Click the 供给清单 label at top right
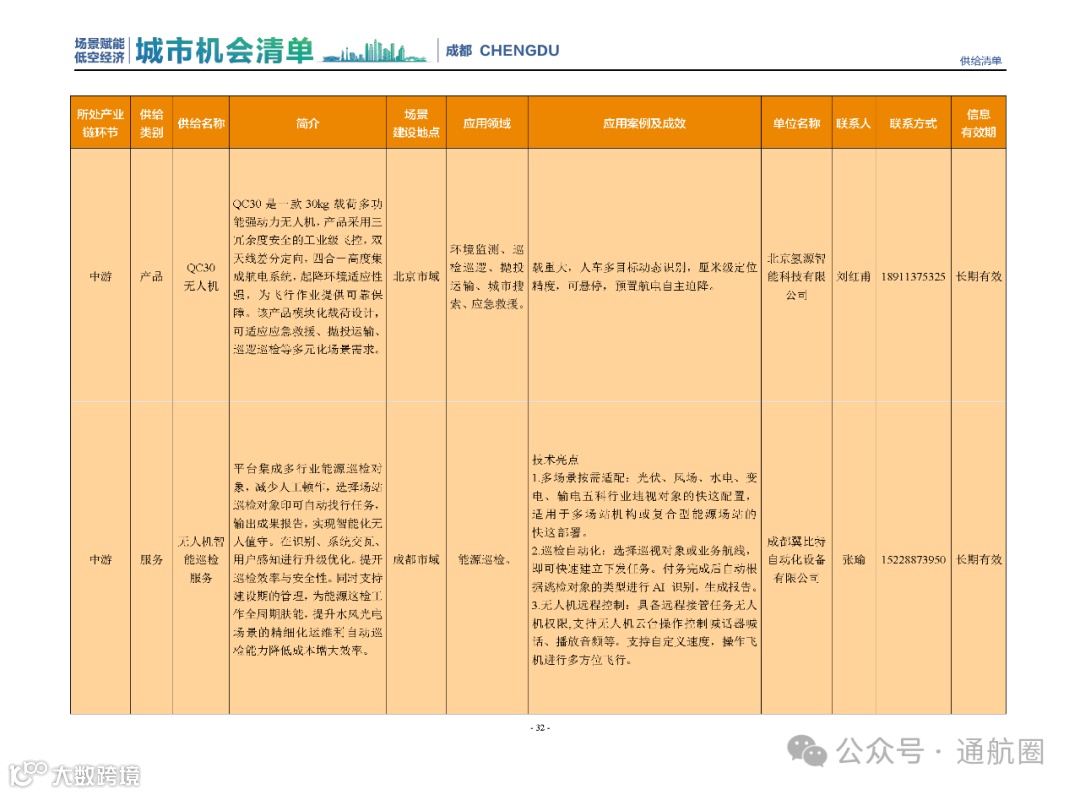1080x795 pixels. tap(981, 61)
